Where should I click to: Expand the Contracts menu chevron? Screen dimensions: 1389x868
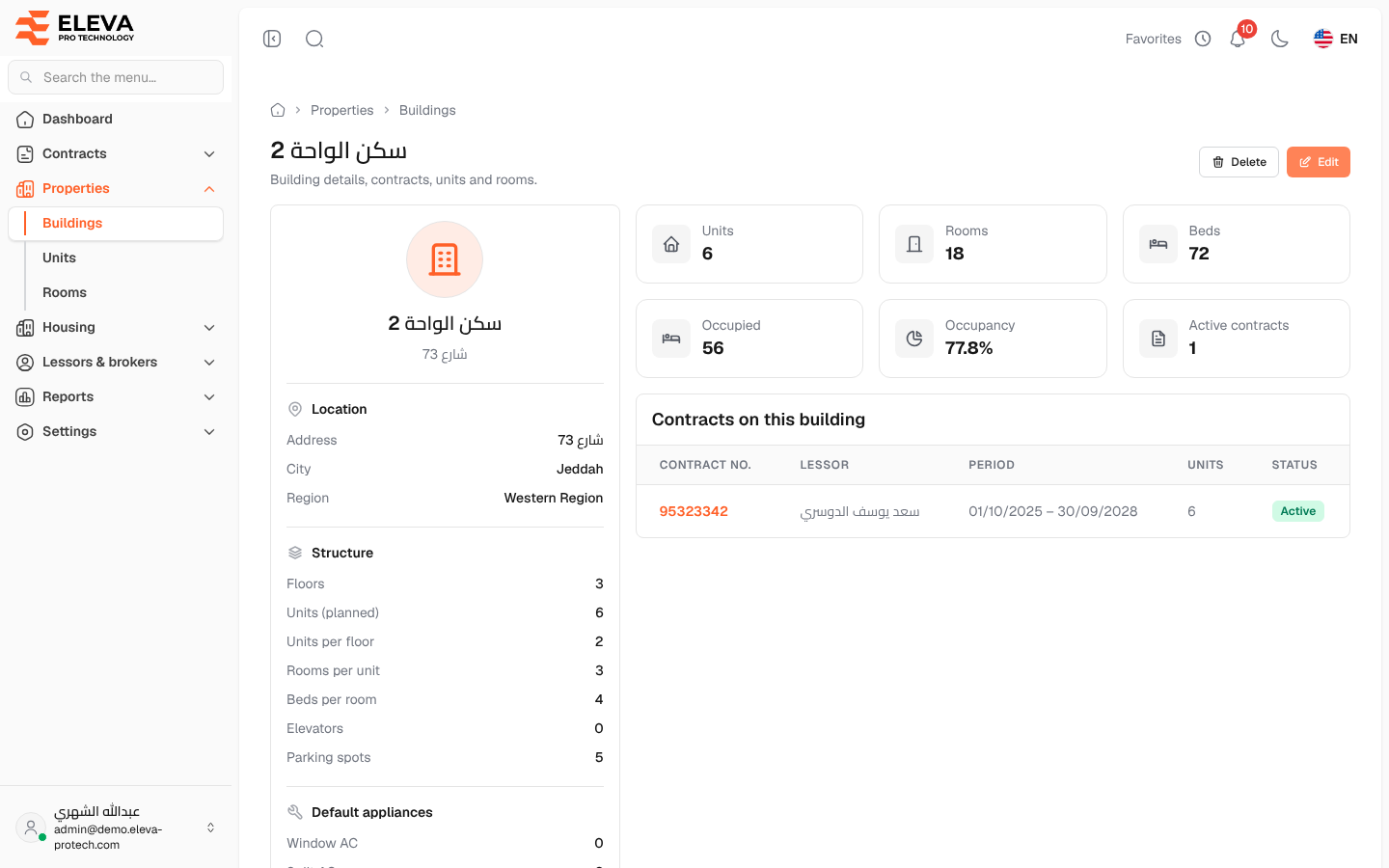209,154
